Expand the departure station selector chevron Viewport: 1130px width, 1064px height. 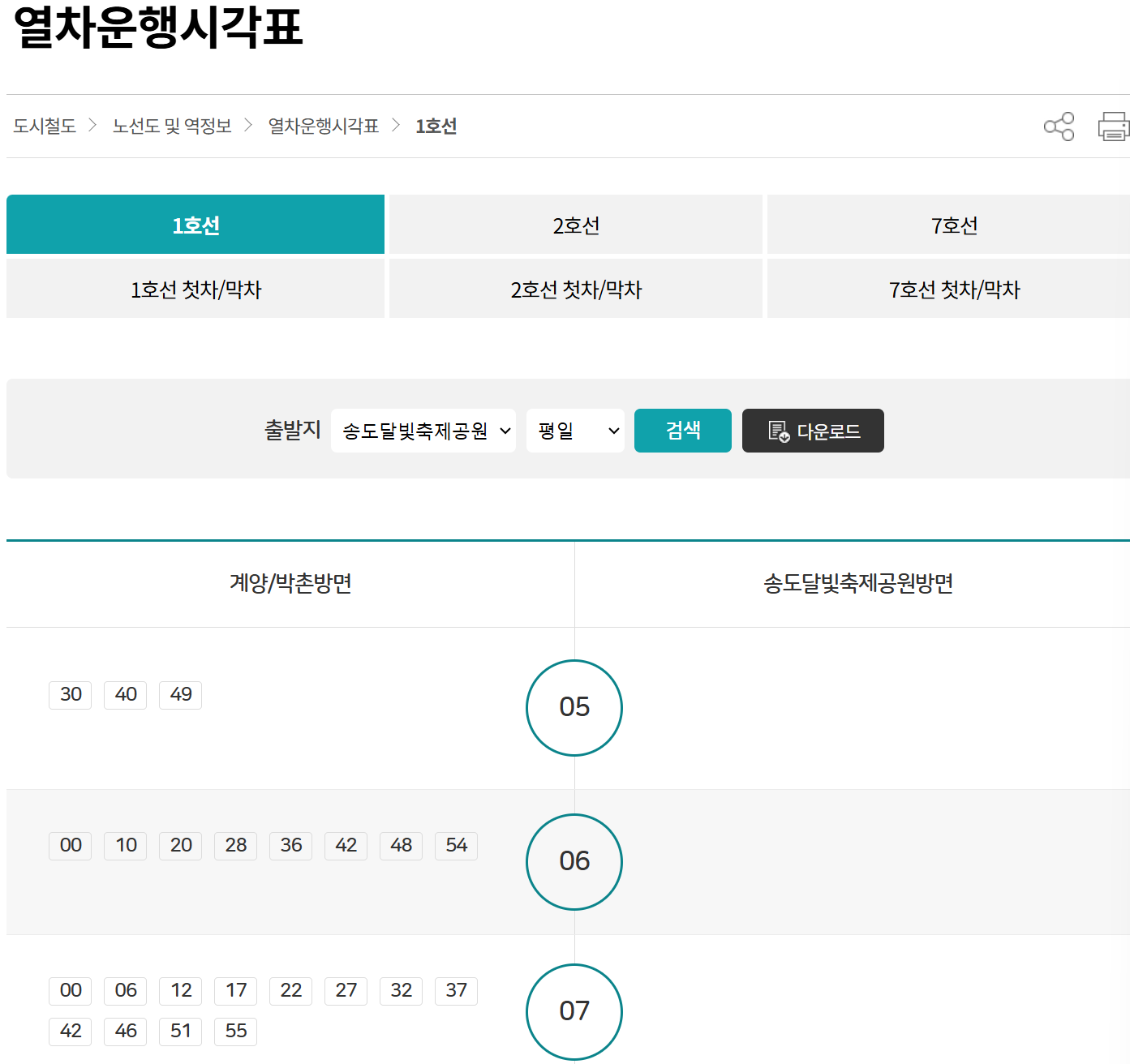pos(505,431)
